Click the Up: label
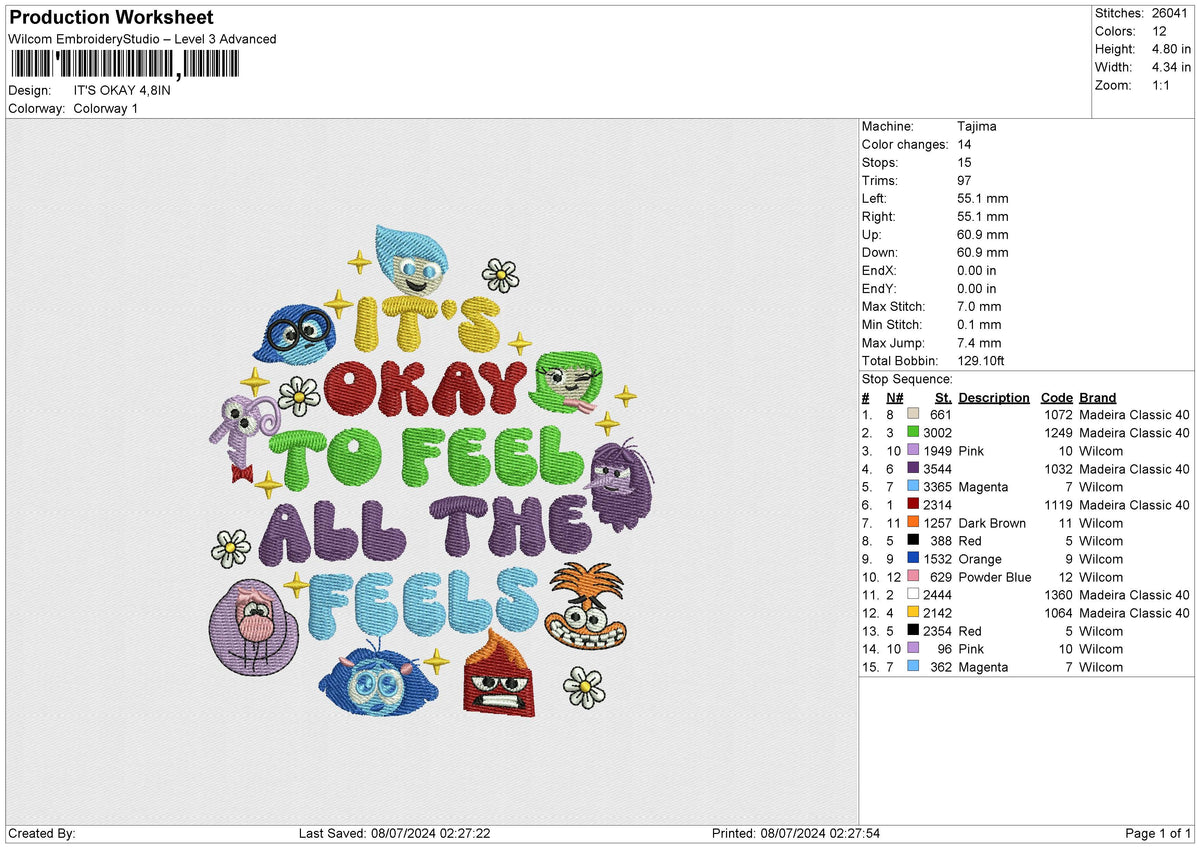The image size is (1200, 848). (872, 235)
